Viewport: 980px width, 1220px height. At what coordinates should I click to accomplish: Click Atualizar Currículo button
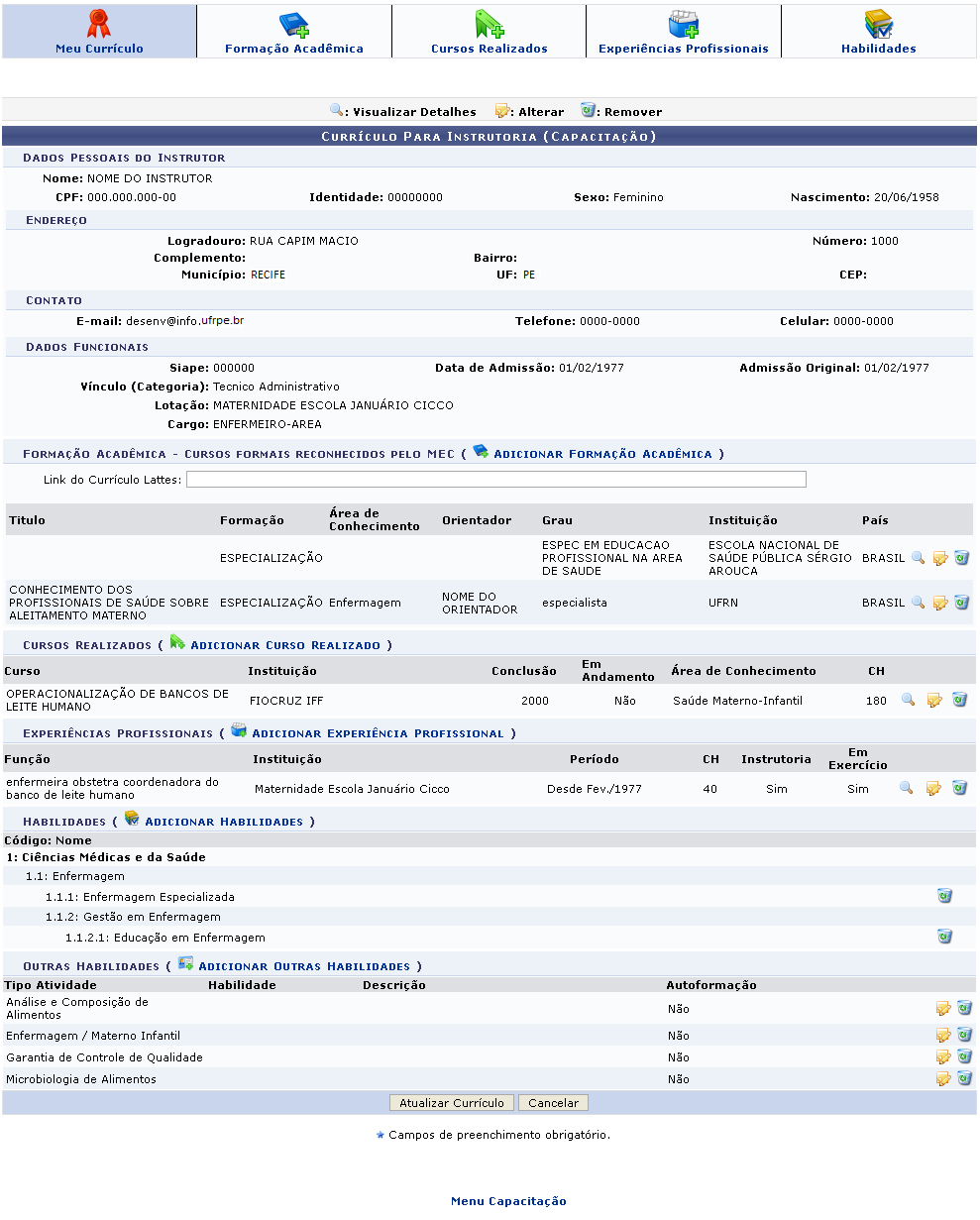tap(452, 1103)
